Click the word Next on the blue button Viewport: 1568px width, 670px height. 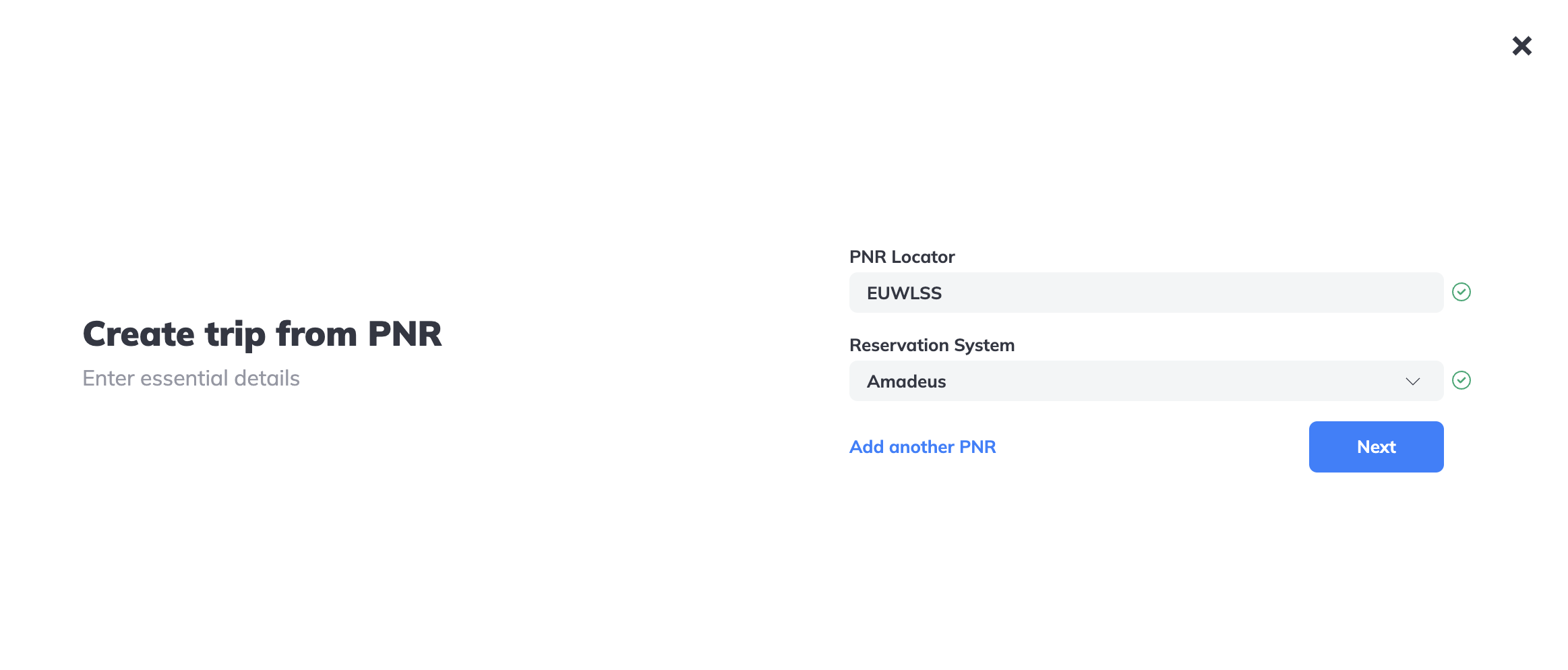tap(1376, 447)
